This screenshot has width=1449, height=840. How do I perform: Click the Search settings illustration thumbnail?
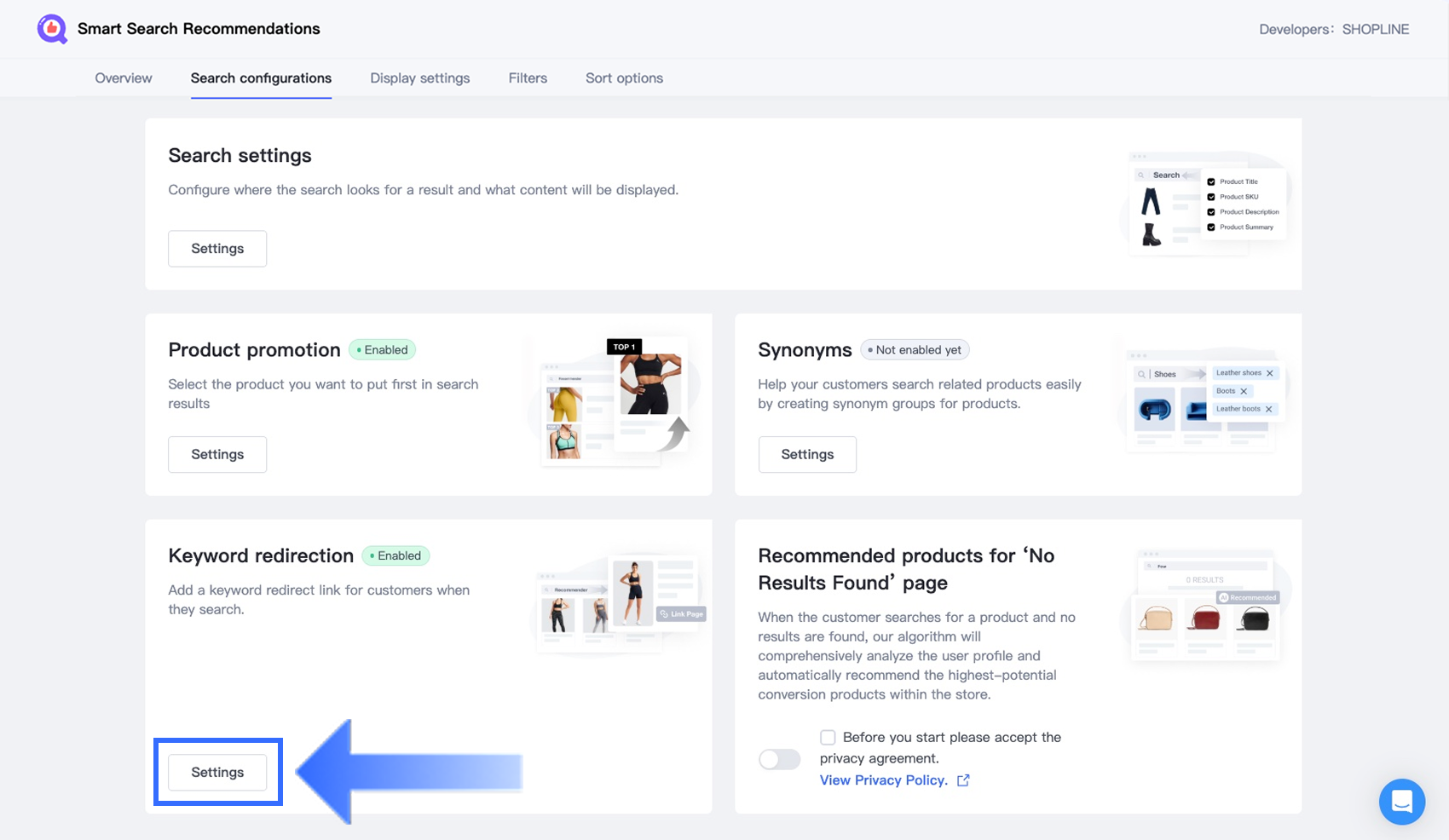(x=1205, y=203)
